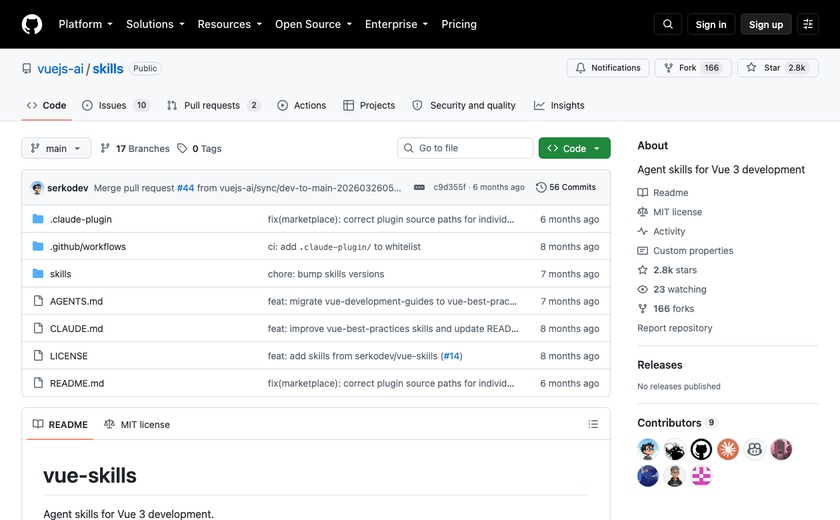840x520 pixels.
Task: View the 17 Branches link
Action: (135, 148)
